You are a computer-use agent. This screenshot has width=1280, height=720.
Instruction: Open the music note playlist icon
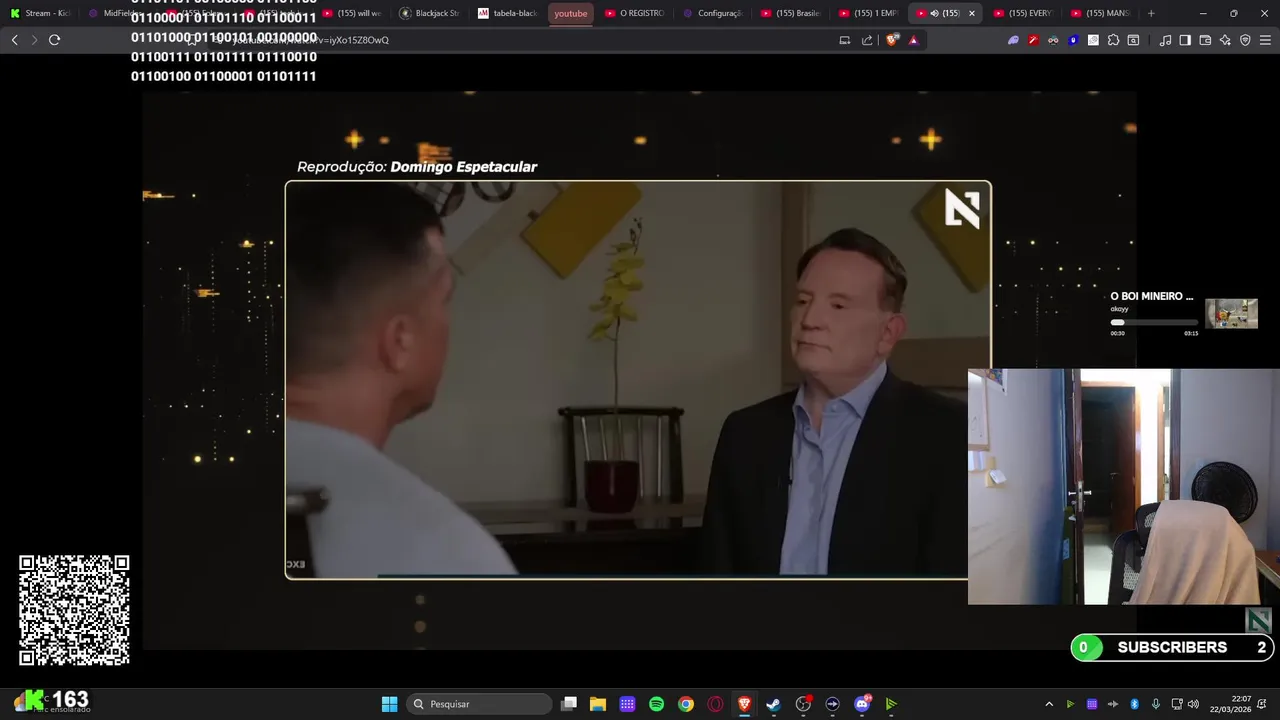(1165, 40)
